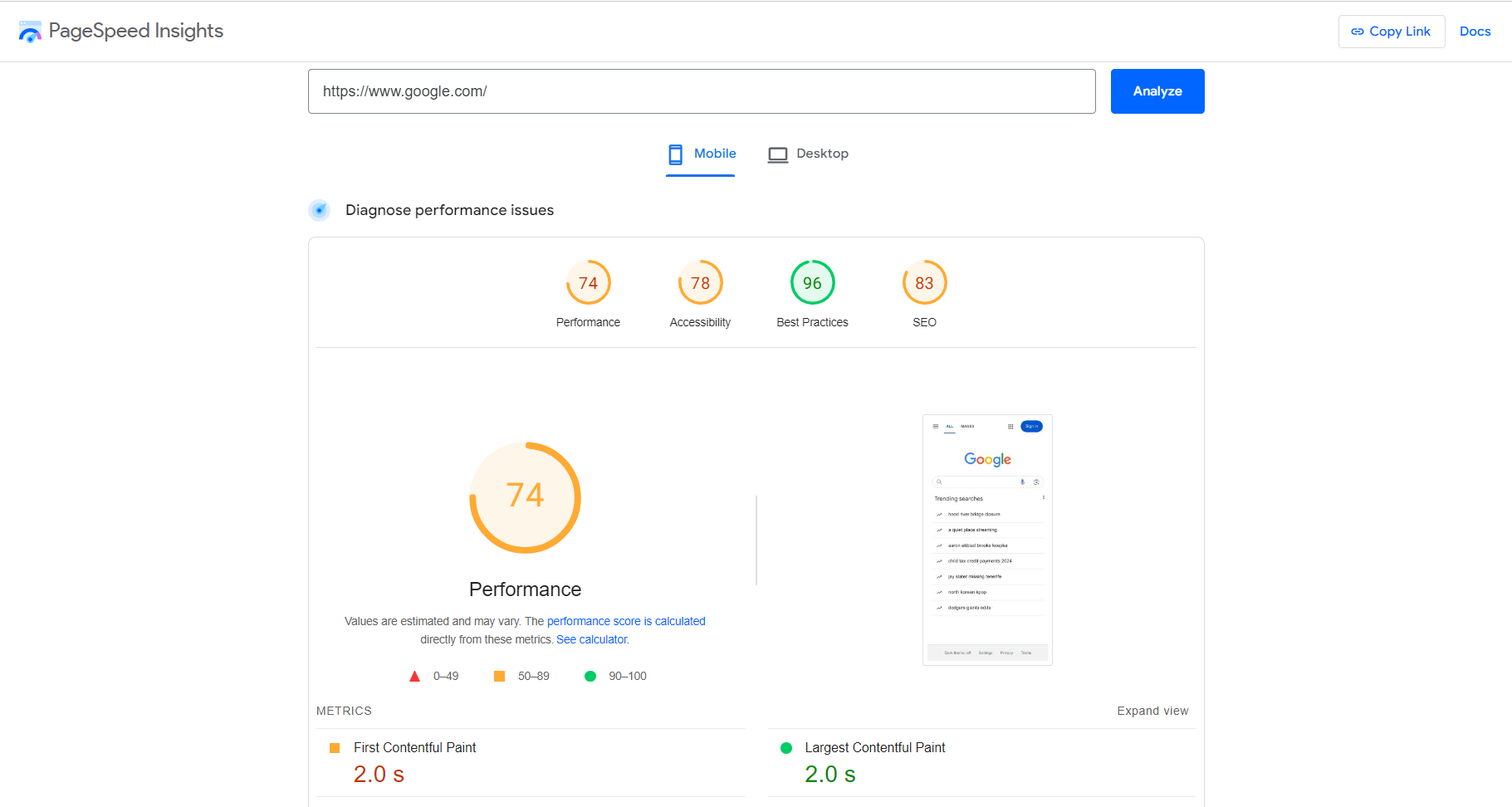Viewport: 1512px width, 807px height.
Task: Select the SEO 83 score gauge
Action: [925, 283]
